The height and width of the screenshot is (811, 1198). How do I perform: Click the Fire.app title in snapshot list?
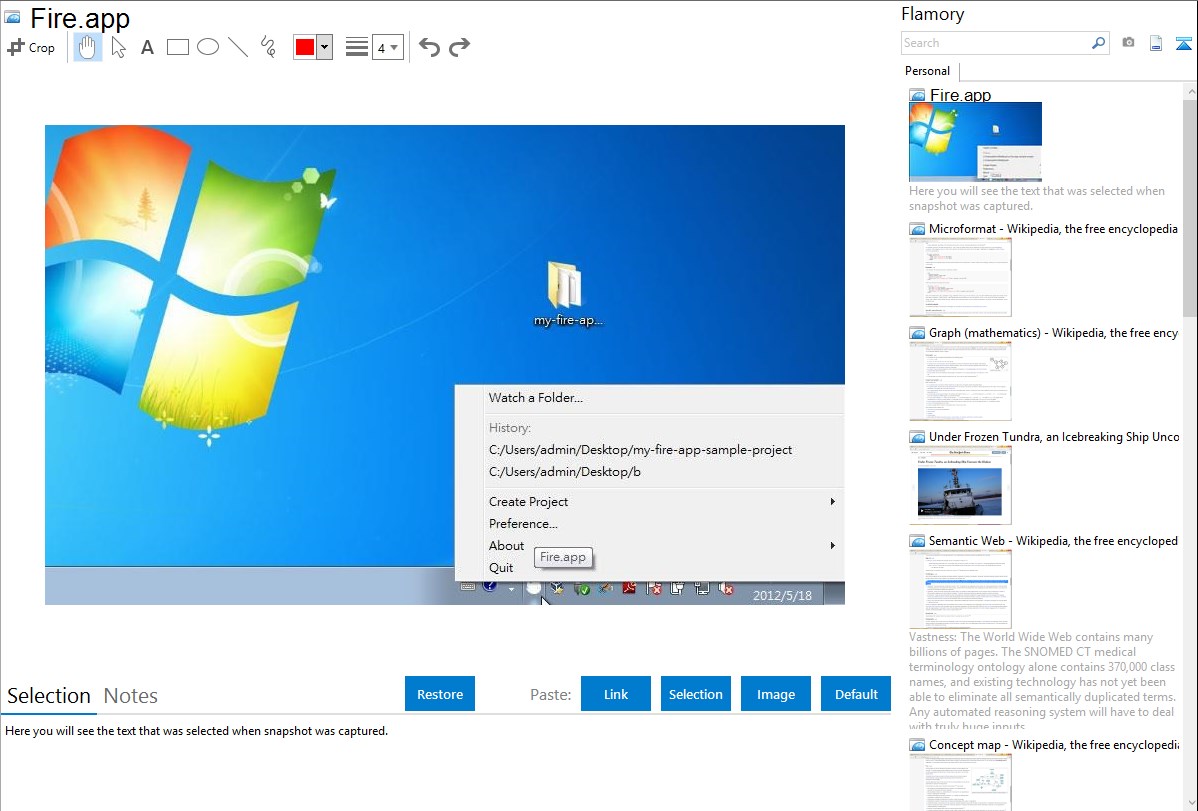(960, 95)
